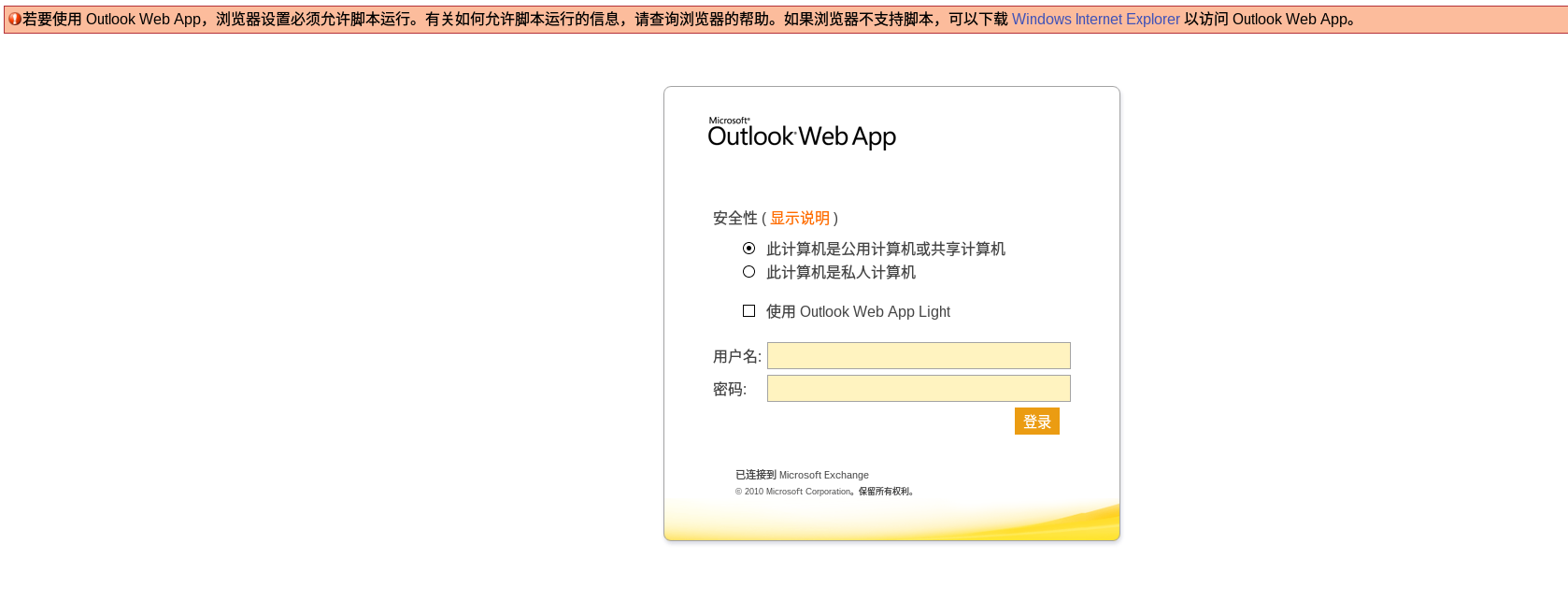Enable the Outlook Web App Light checkbox
The image size is (1568, 615).
[x=748, y=311]
